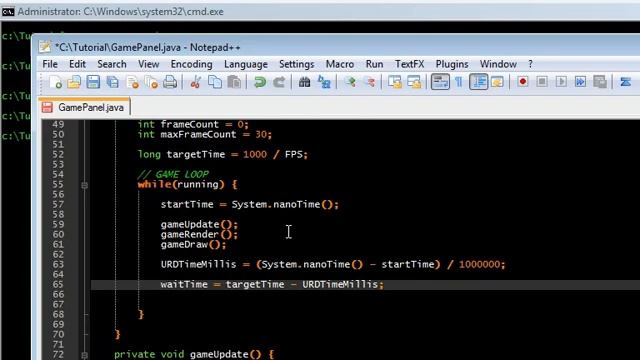Toggle Show All Characters pilcrow icon
Viewport: 640px width, 360px height.
pos(459,82)
